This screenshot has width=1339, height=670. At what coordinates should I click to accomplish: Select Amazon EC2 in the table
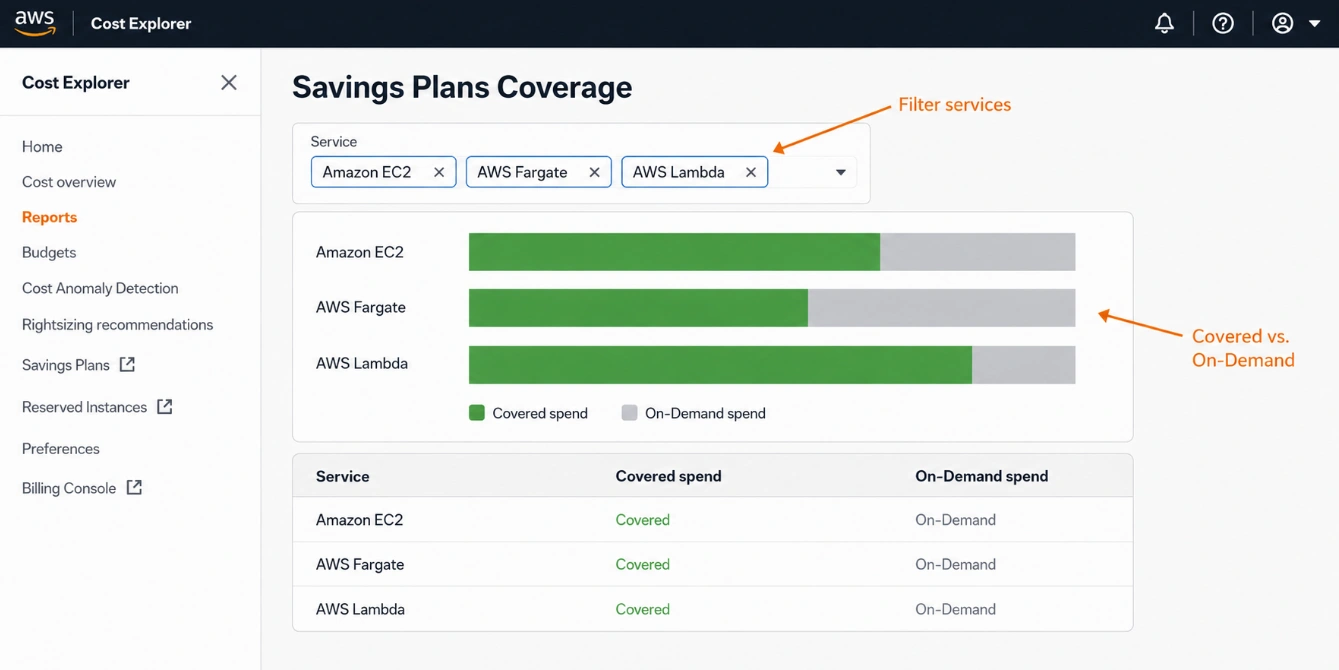tap(359, 520)
